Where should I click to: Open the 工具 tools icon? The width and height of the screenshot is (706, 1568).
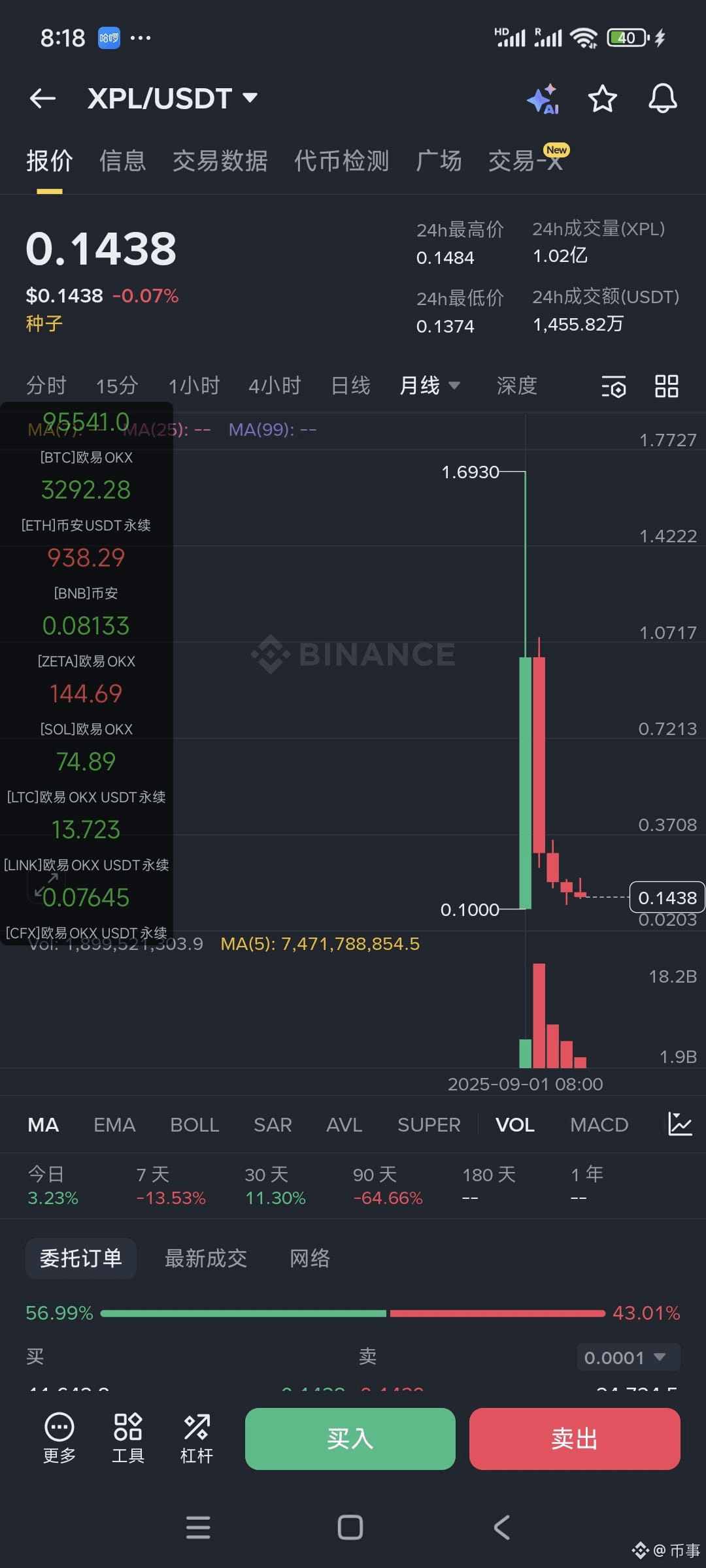click(127, 1438)
